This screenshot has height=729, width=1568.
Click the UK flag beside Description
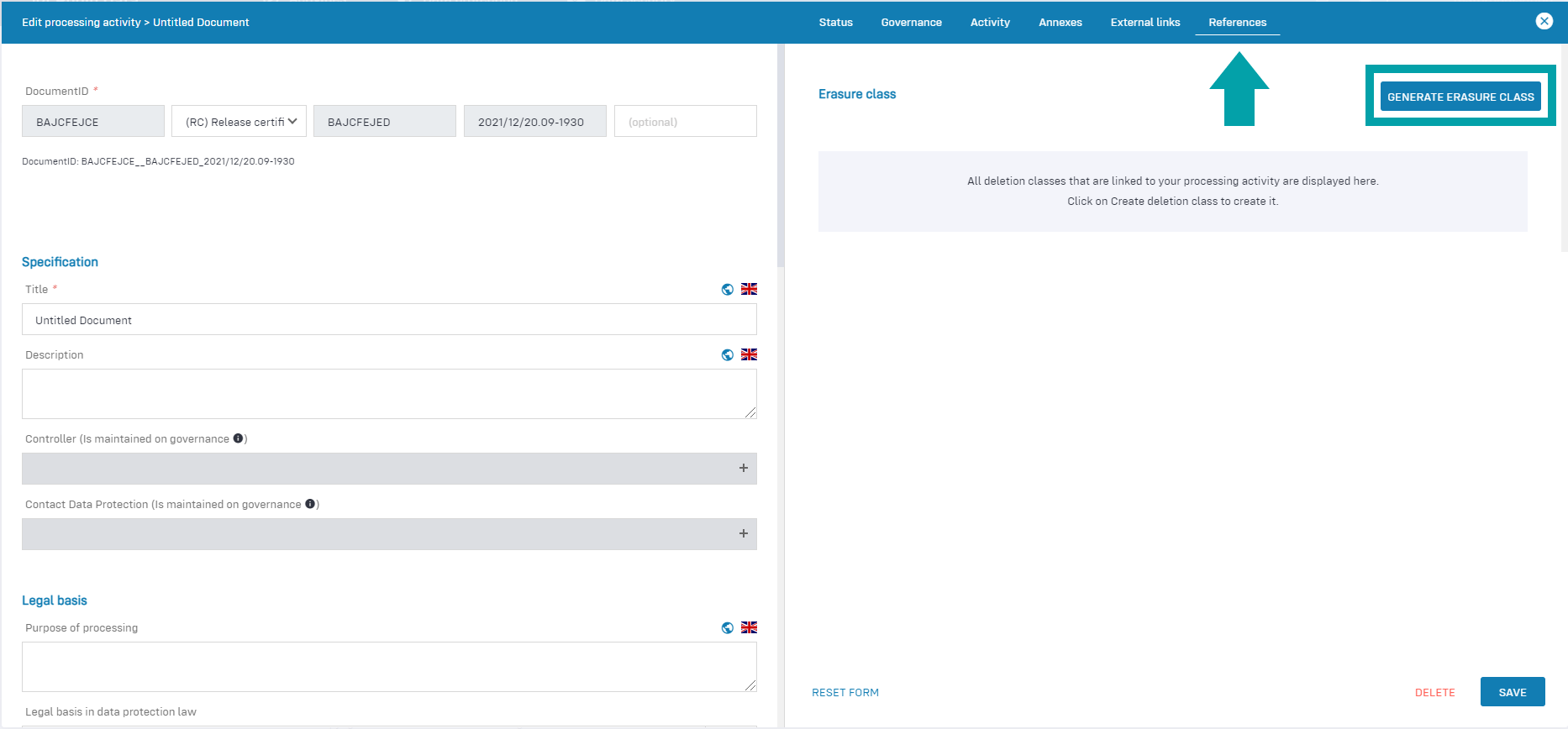pos(749,354)
